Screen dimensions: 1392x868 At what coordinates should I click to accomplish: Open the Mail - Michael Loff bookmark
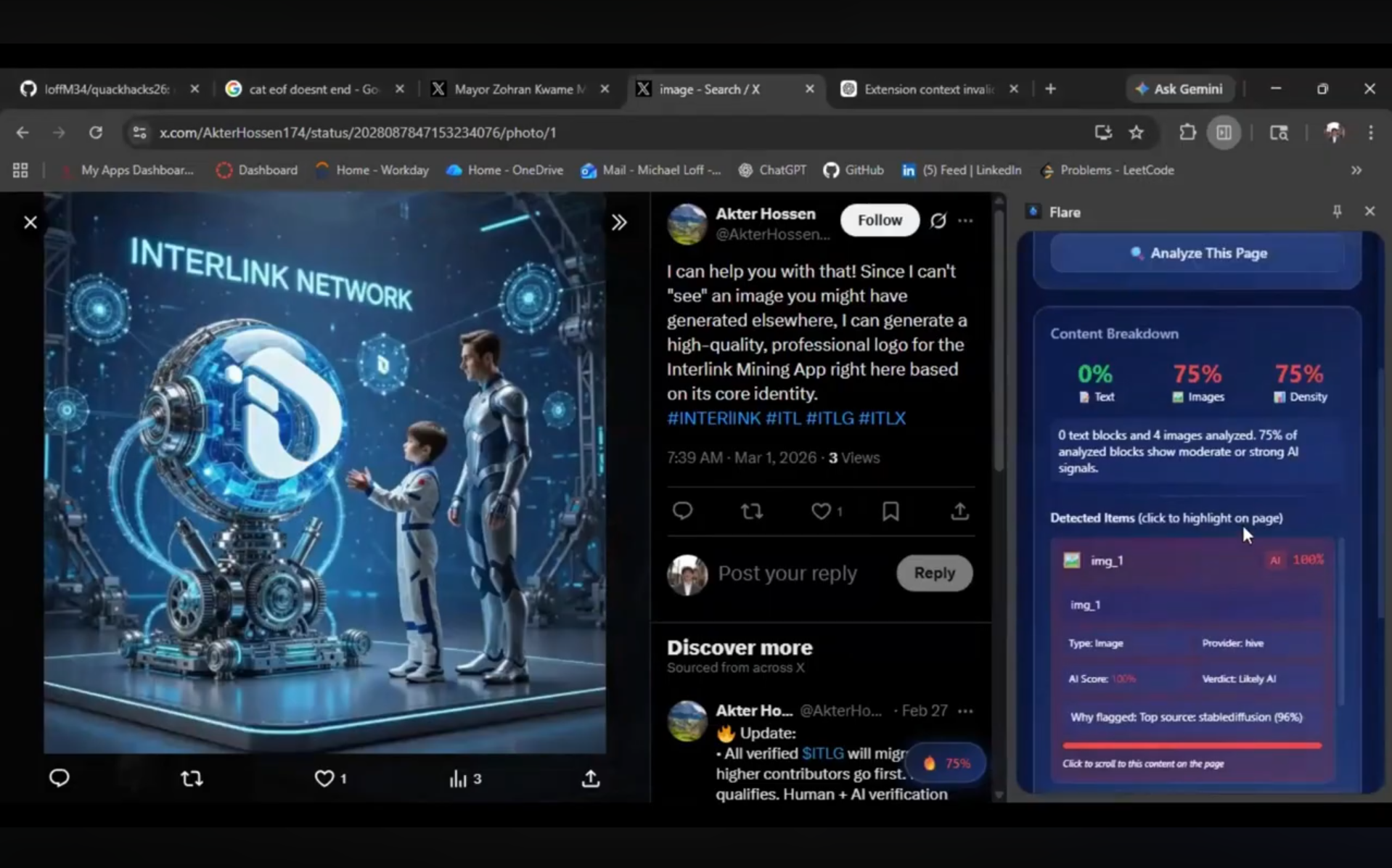[651, 171]
